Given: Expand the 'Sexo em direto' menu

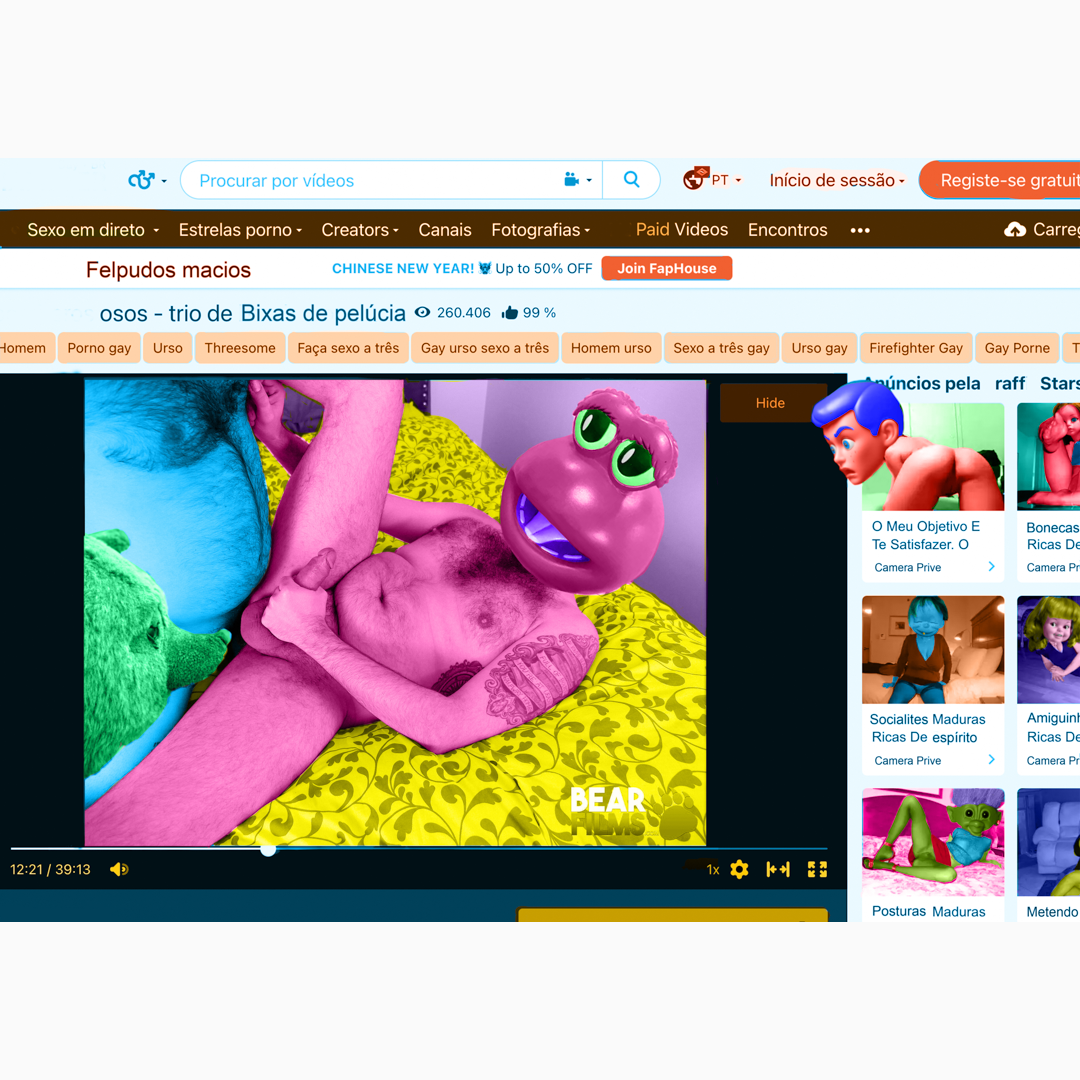Looking at the screenshot, I should coord(93,230).
